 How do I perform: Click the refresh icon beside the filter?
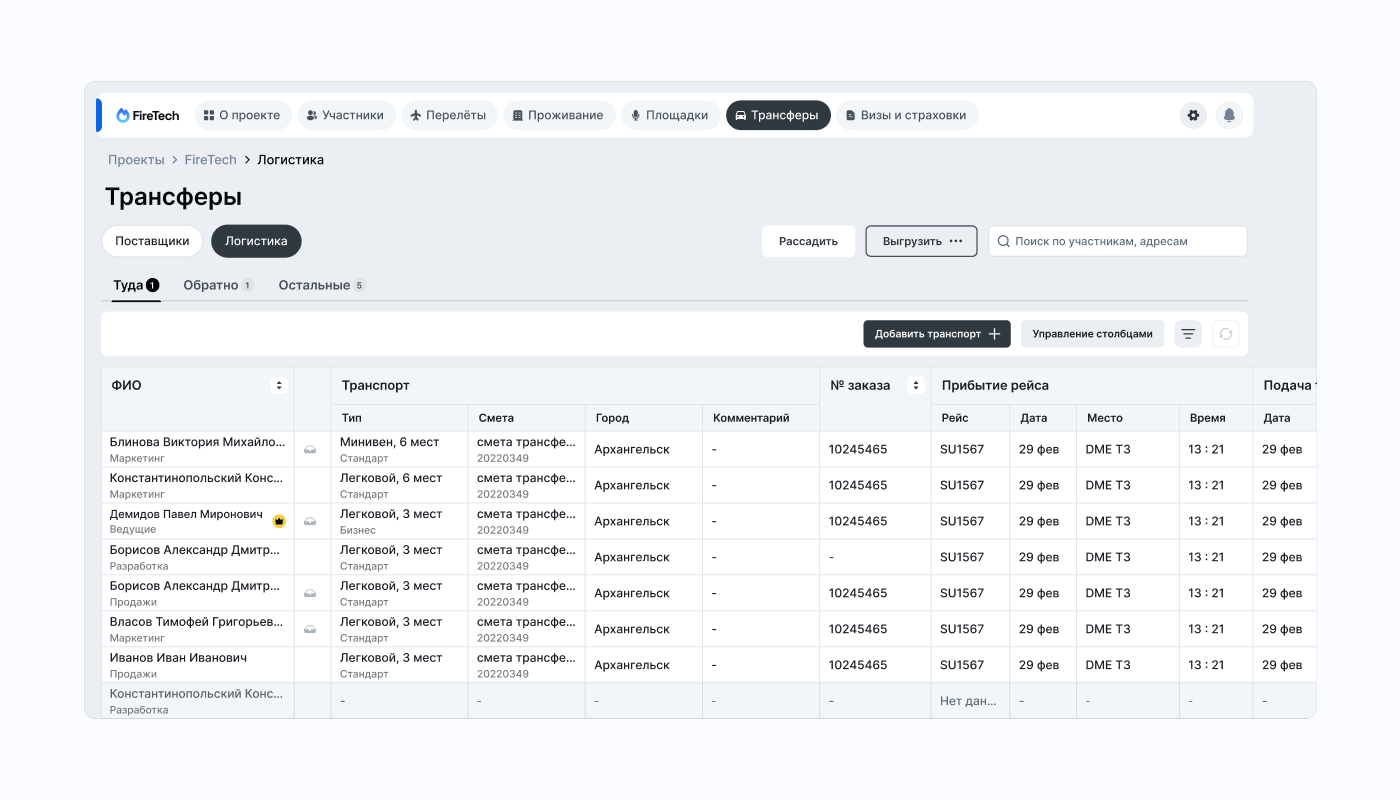coord(1226,334)
